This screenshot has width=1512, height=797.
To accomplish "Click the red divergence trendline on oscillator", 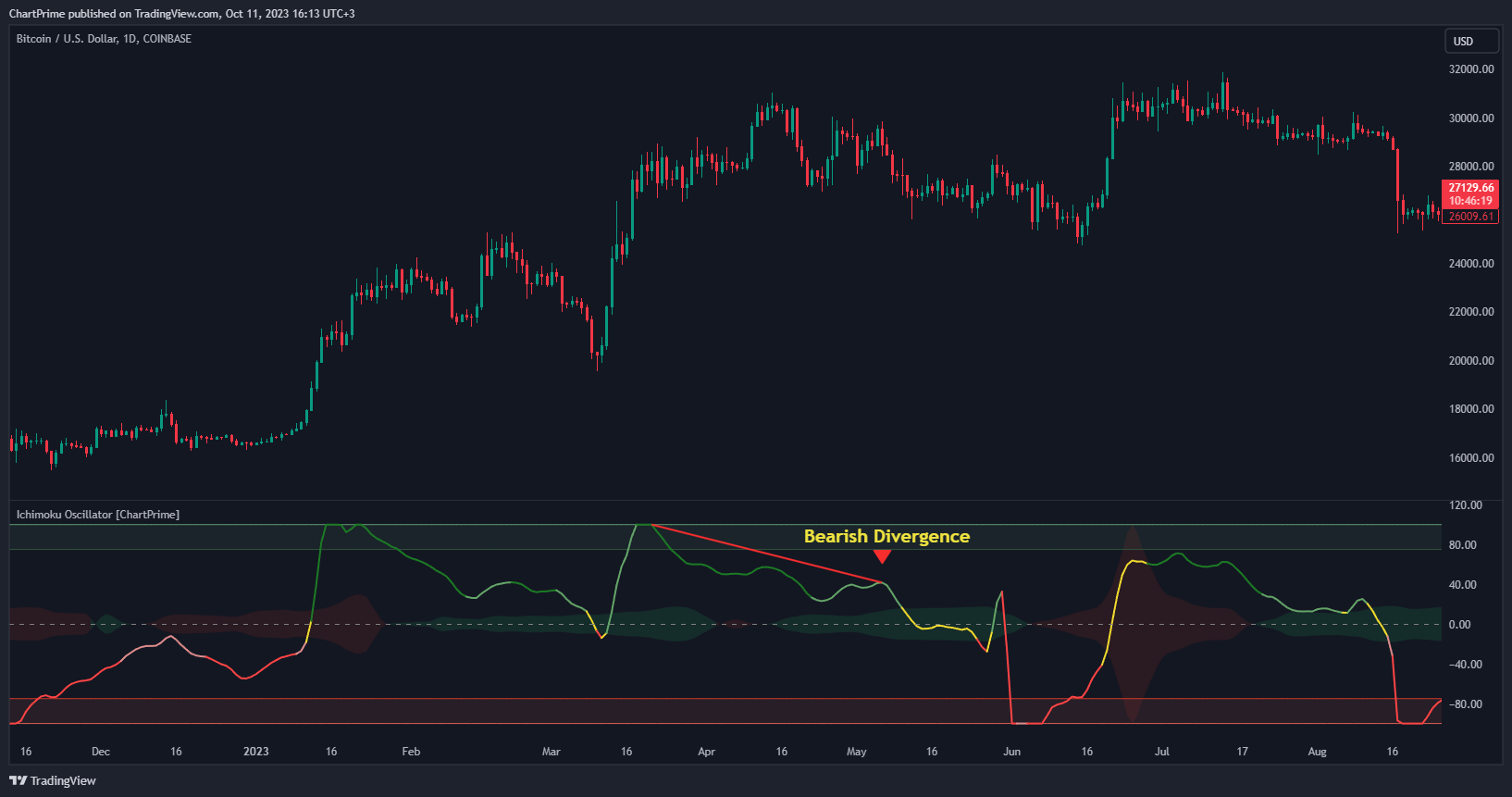I will 766,554.
